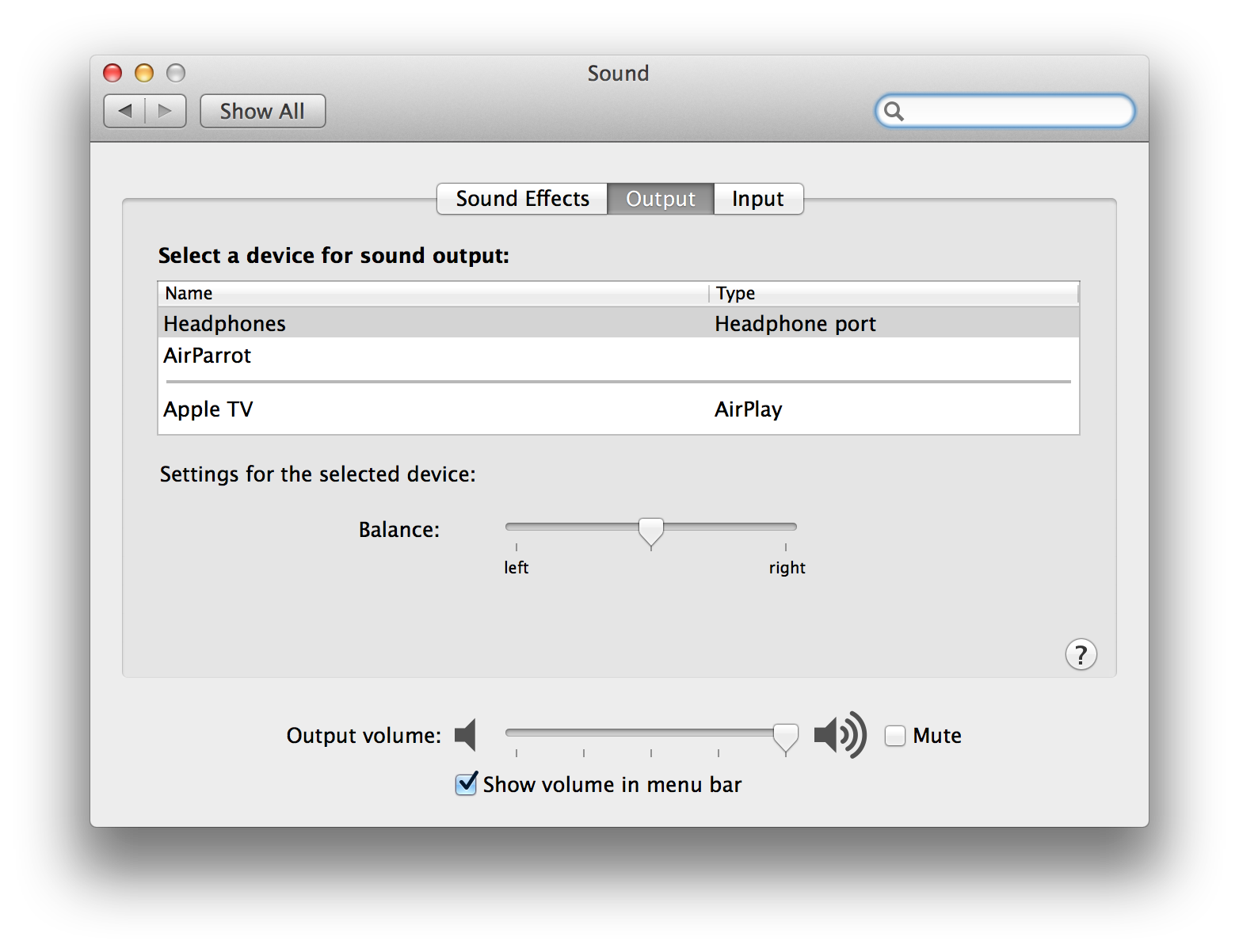This screenshot has height=952, width=1239.
Task: Select Headphones as the output device
Action: (x=619, y=323)
